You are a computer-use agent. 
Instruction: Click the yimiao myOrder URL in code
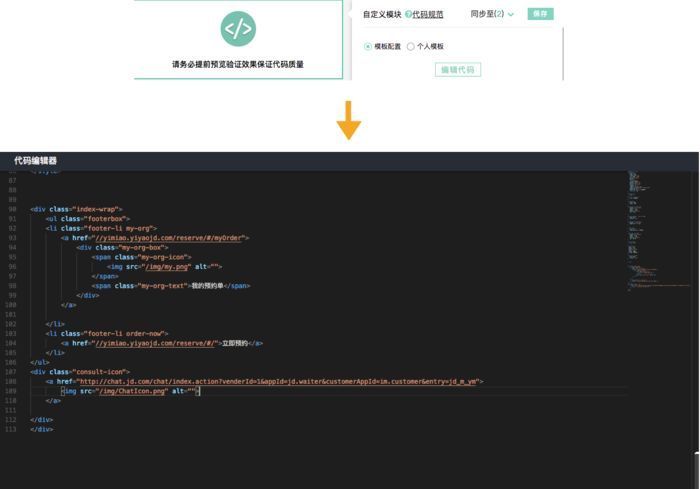click(168, 238)
